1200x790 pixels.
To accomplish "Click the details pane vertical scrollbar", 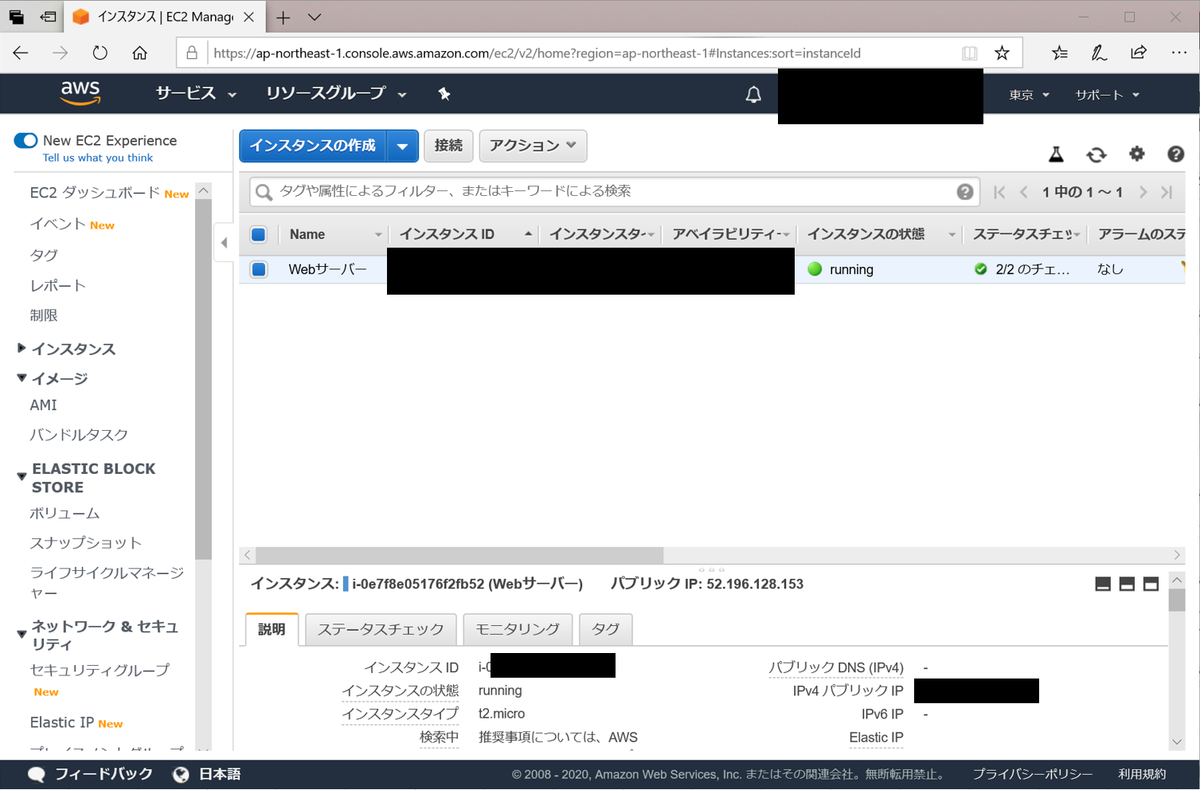I will coord(1177,600).
